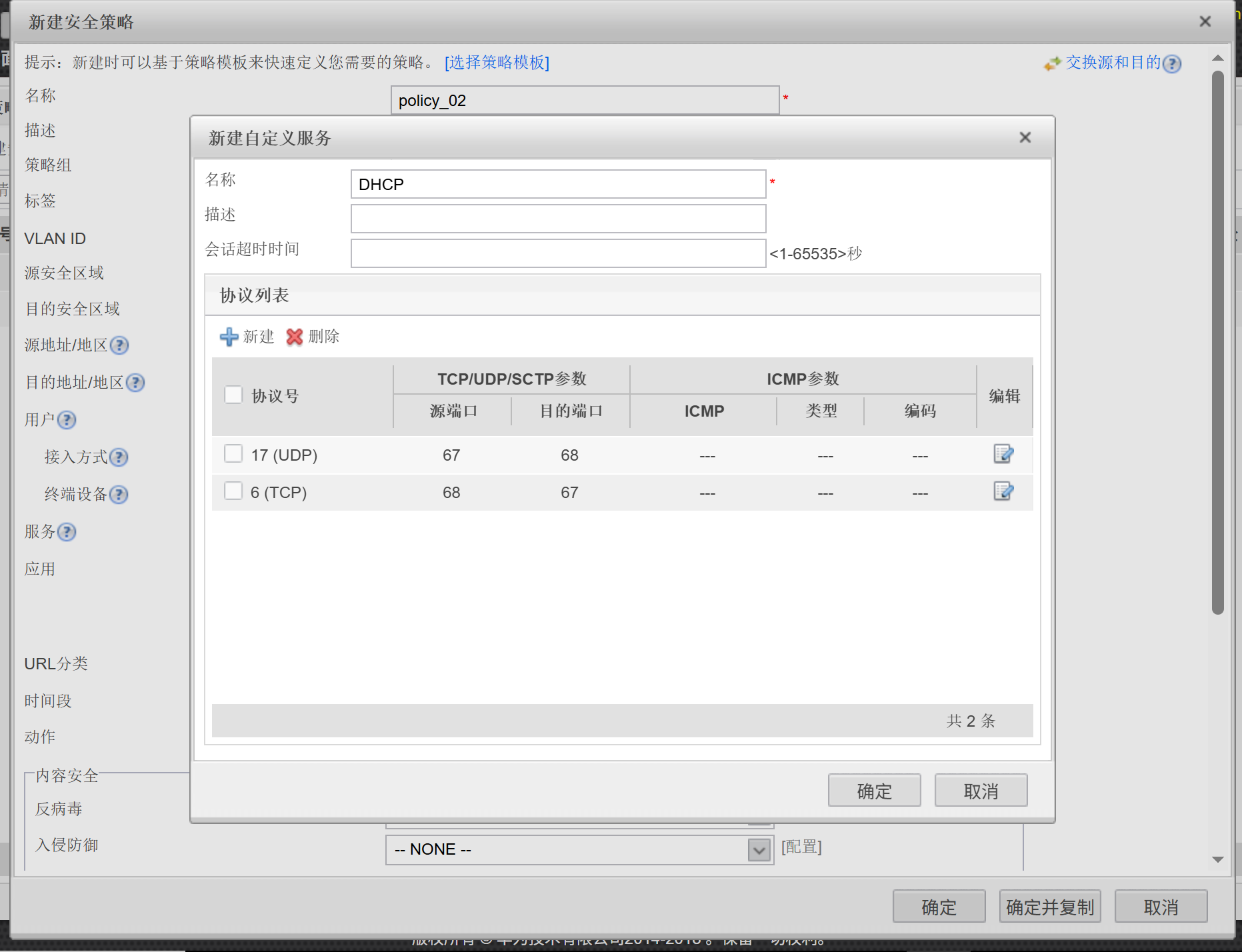This screenshot has width=1242, height=952.
Task: Click the 6 (TCP) protocol cell
Action: [x=279, y=493]
